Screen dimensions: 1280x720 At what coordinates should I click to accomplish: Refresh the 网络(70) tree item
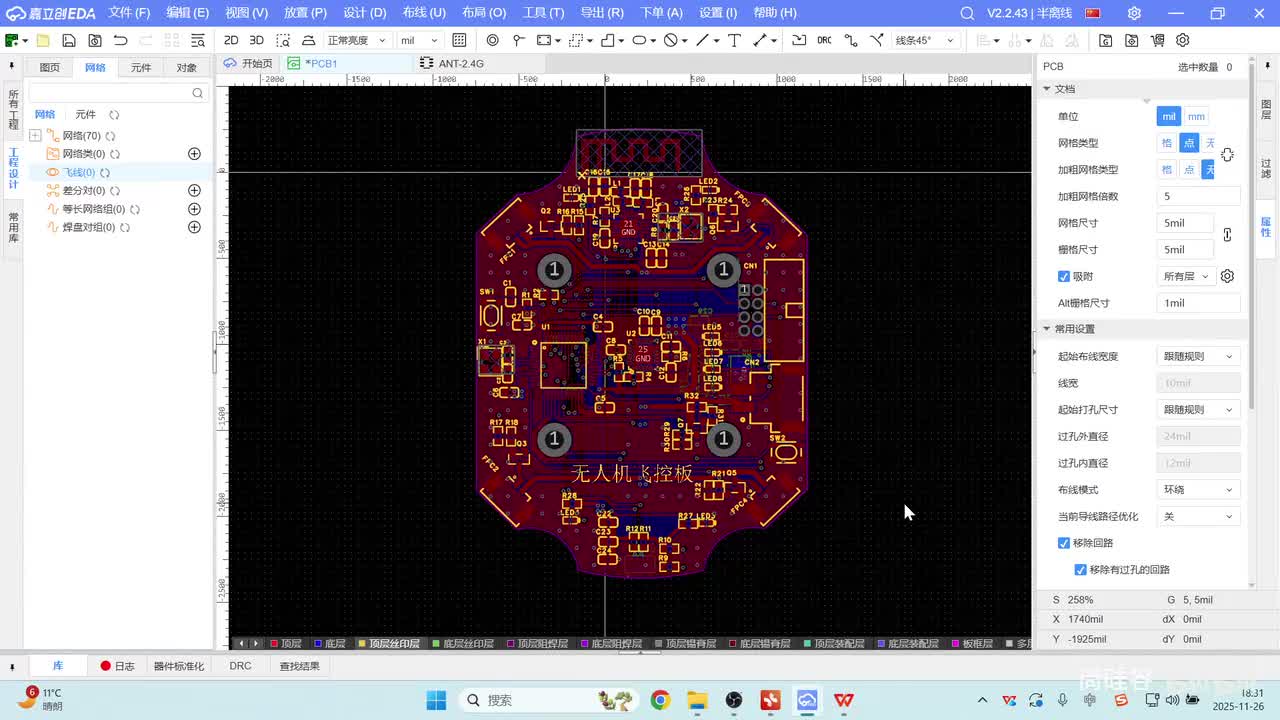111,136
